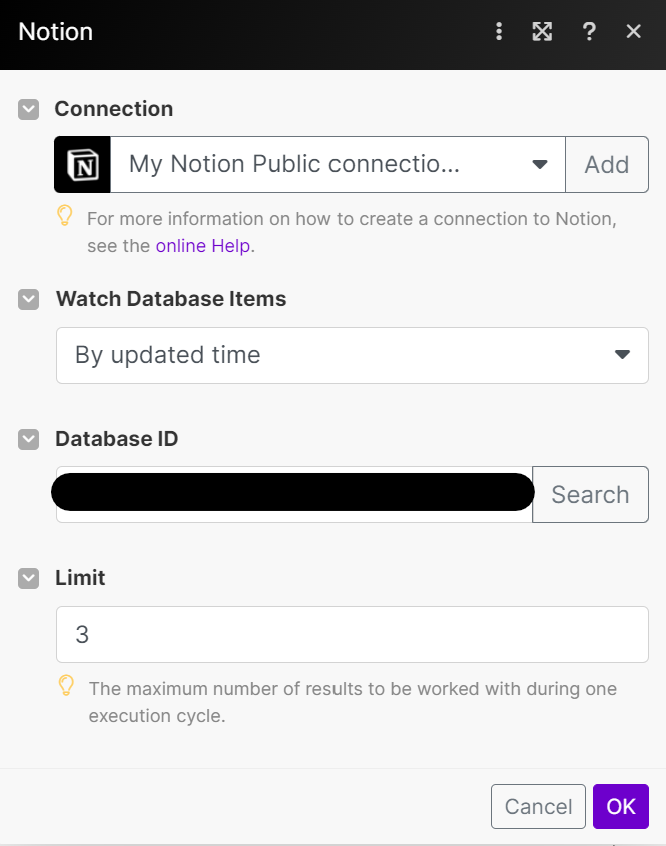The height and width of the screenshot is (846, 666).
Task: Toggle the Watch Database Items chevron
Action: coord(29,299)
